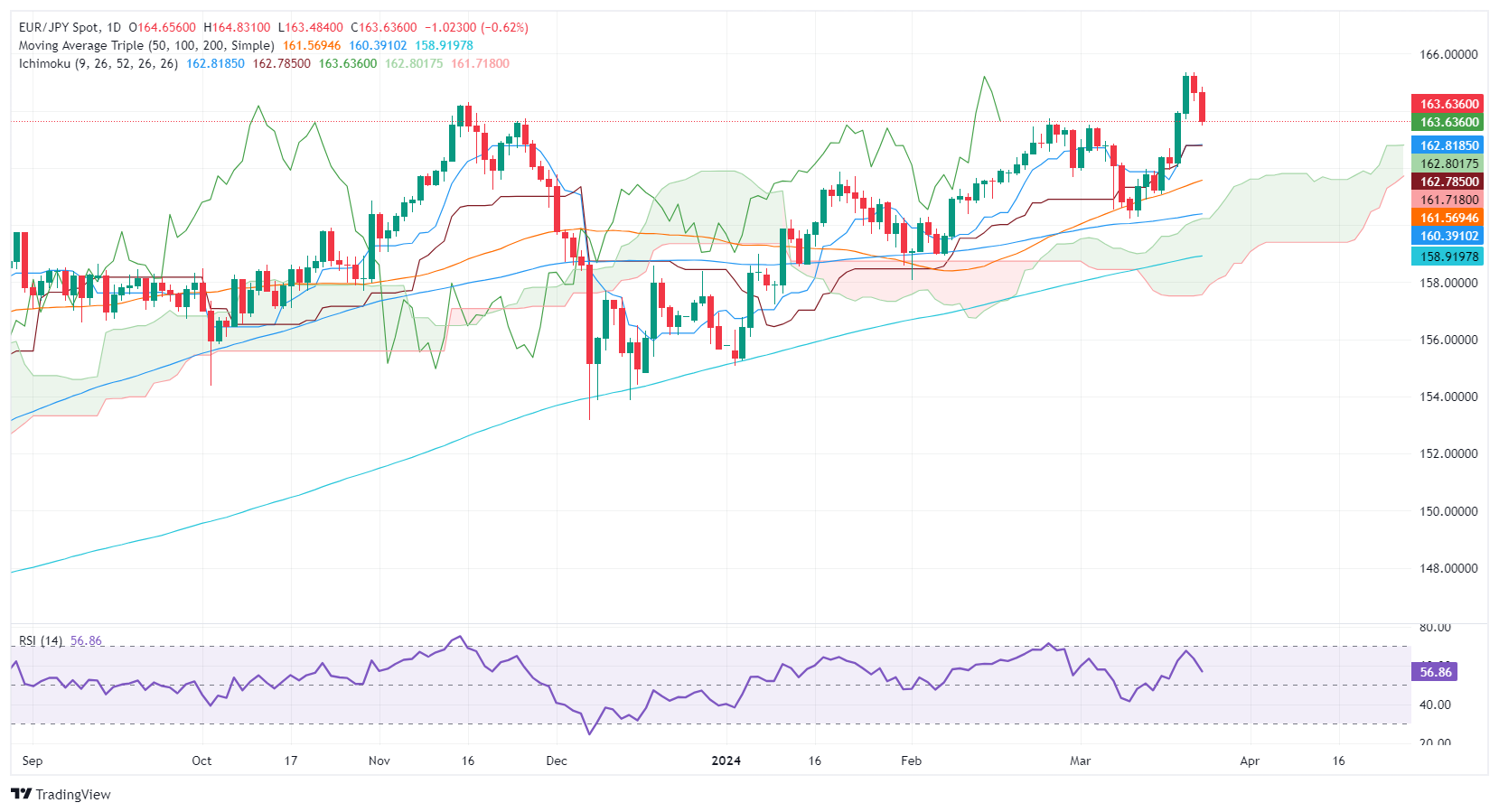Click the dark red 162.78500 price label

pyautogui.click(x=1448, y=182)
